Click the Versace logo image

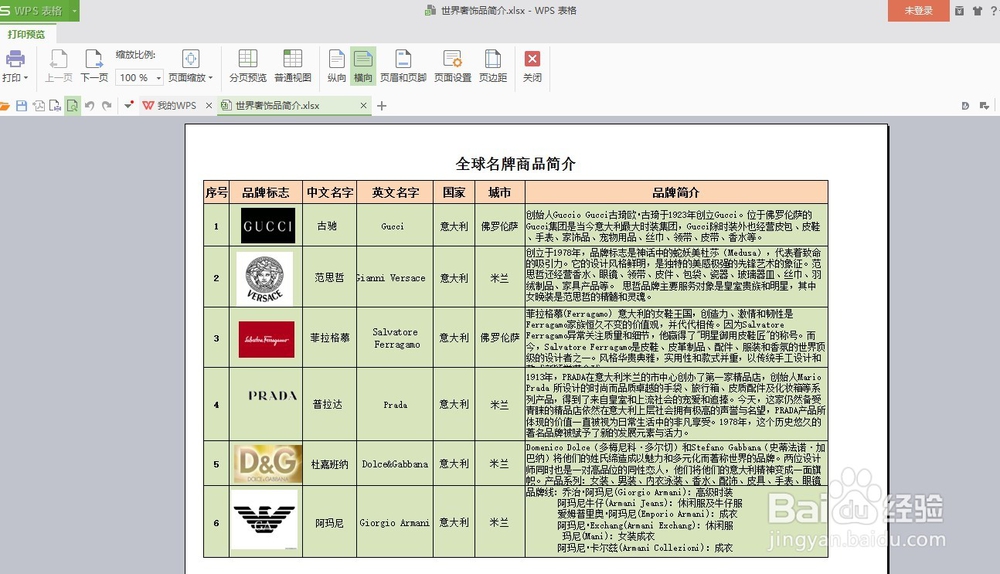[265, 278]
